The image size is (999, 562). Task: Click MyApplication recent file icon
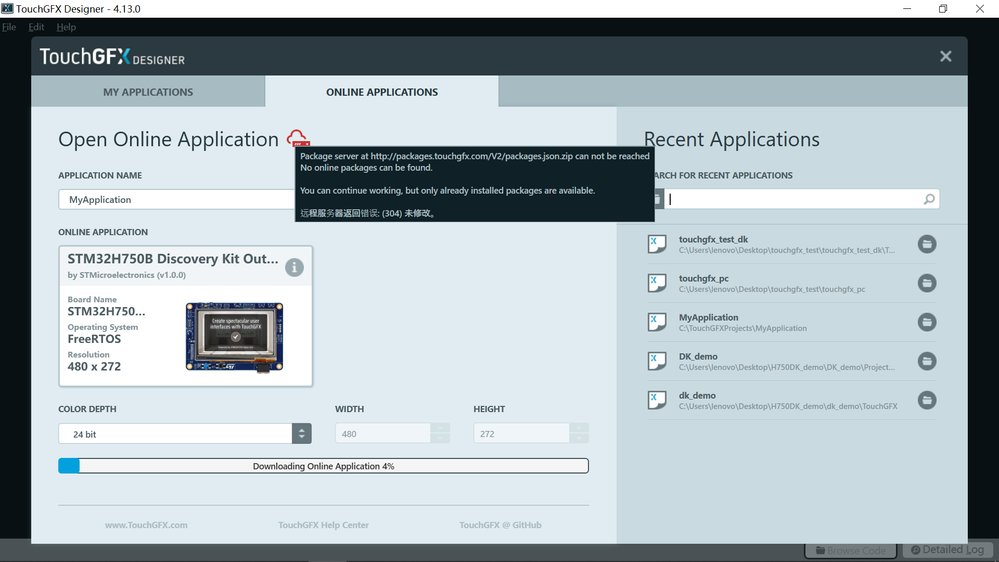coord(657,322)
